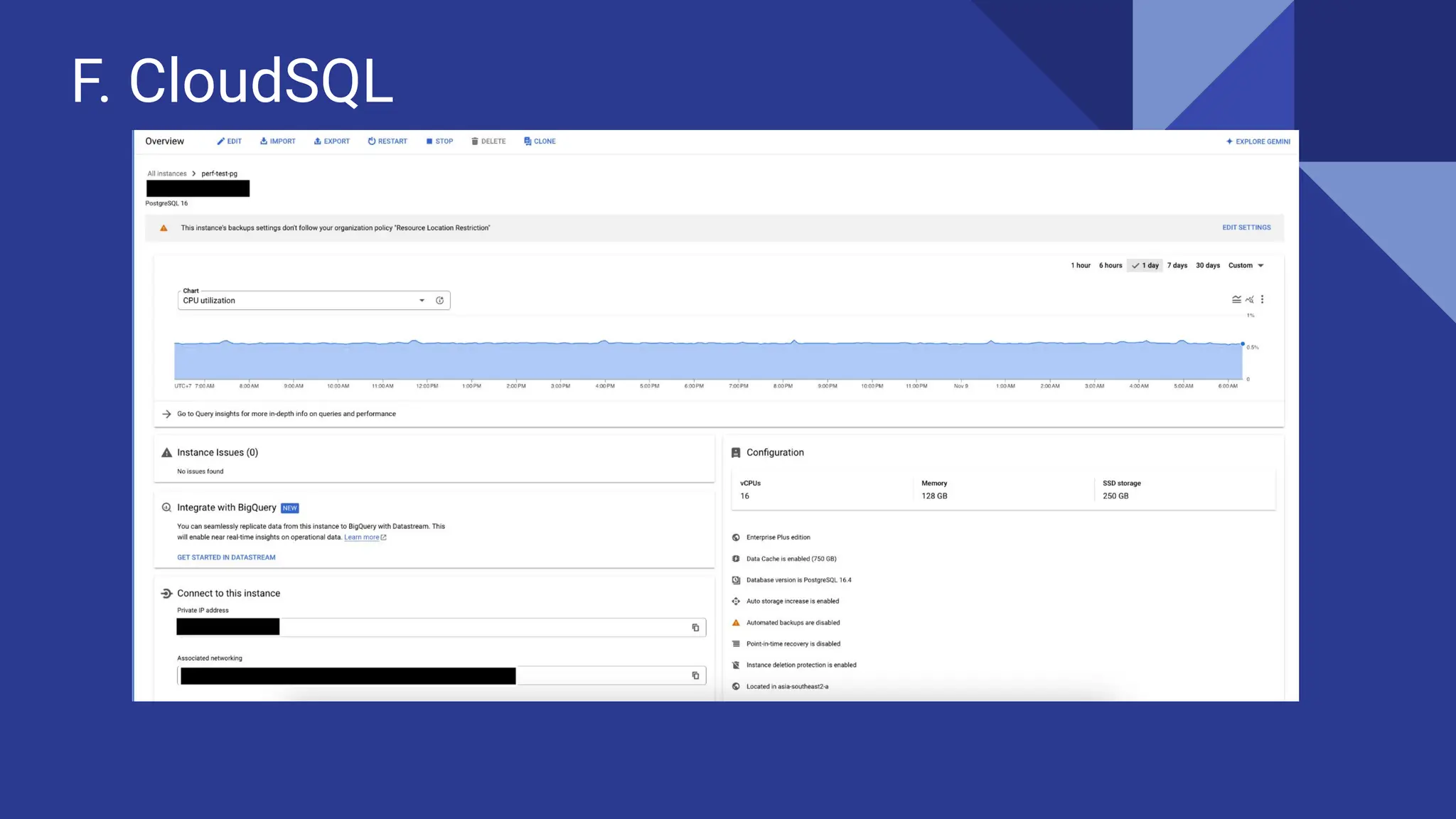Click the Get Started in Datastream link
This screenshot has width=1456, height=819.
click(226, 557)
